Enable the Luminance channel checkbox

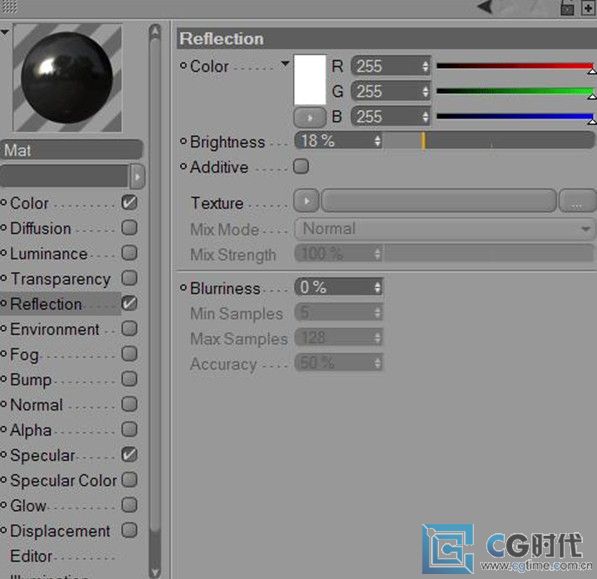click(x=129, y=253)
